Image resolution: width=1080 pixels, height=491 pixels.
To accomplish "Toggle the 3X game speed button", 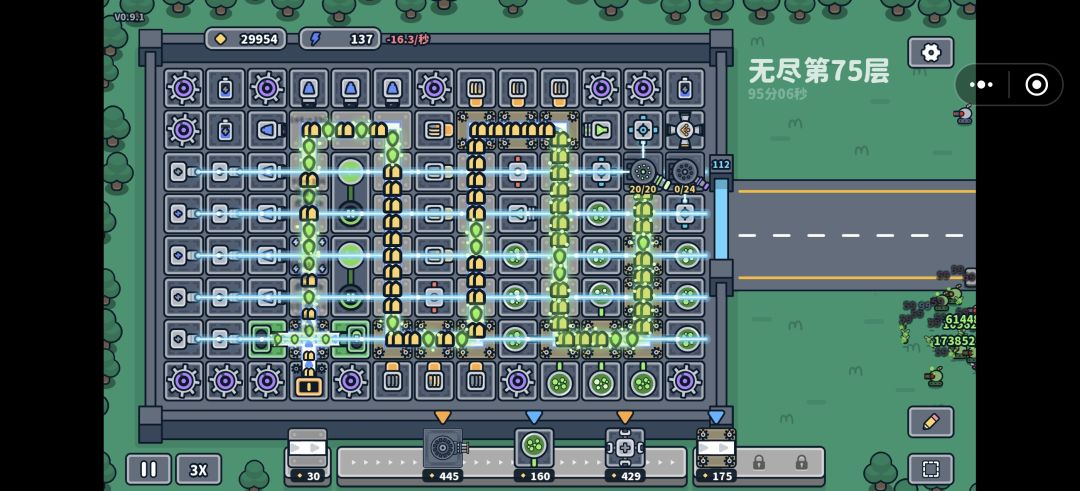I will click(x=198, y=470).
